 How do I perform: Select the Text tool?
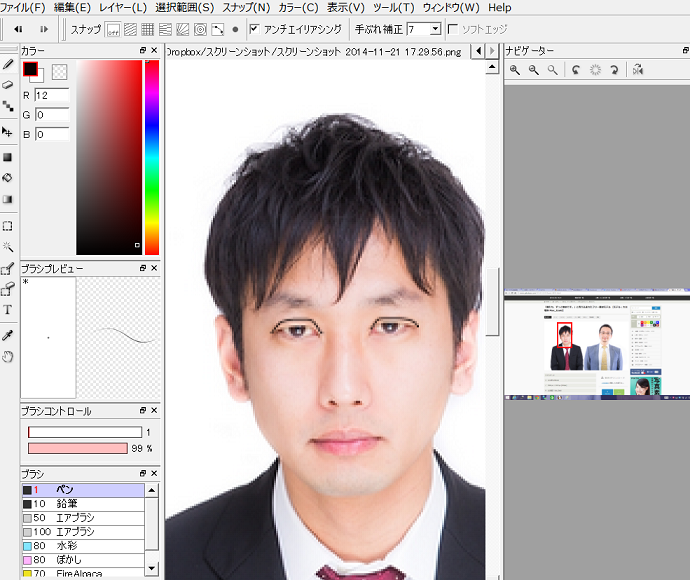point(8,309)
